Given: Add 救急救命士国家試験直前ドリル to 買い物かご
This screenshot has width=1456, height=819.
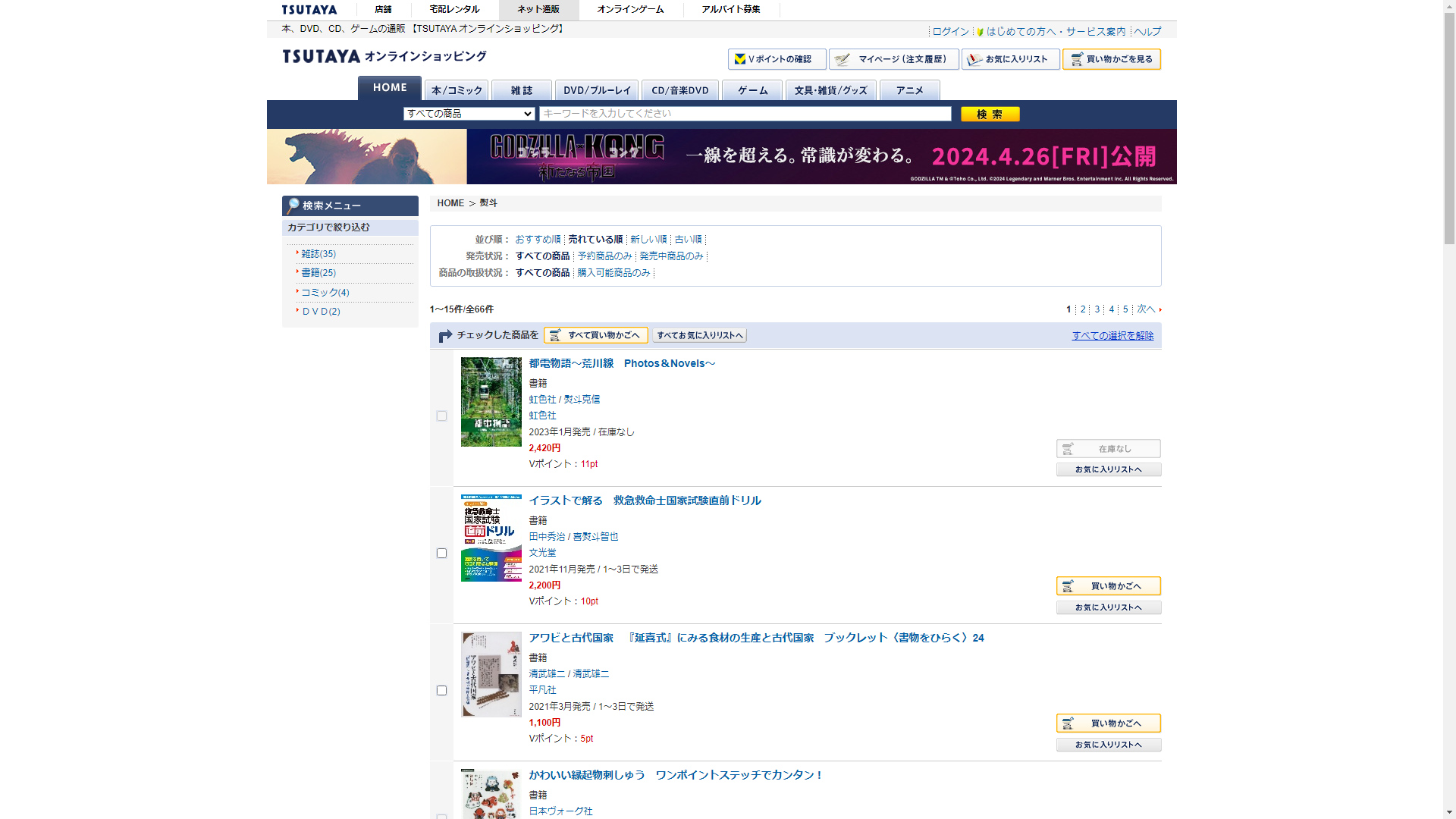Looking at the screenshot, I should coord(1109,586).
